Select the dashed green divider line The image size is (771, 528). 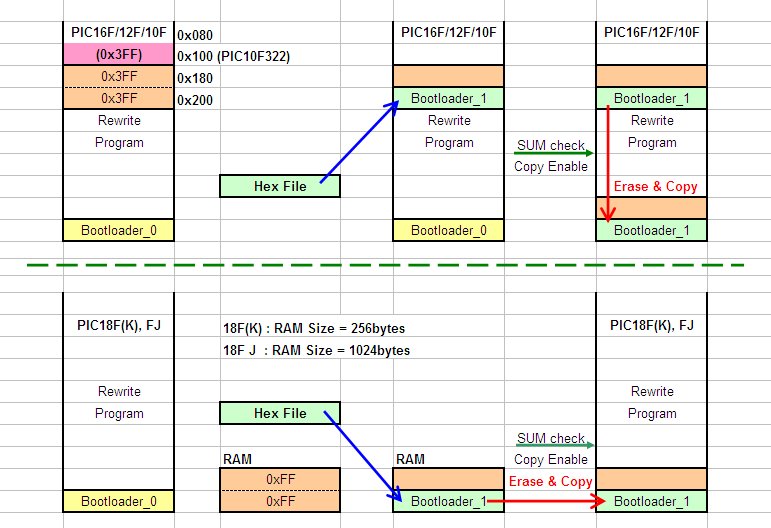click(385, 265)
